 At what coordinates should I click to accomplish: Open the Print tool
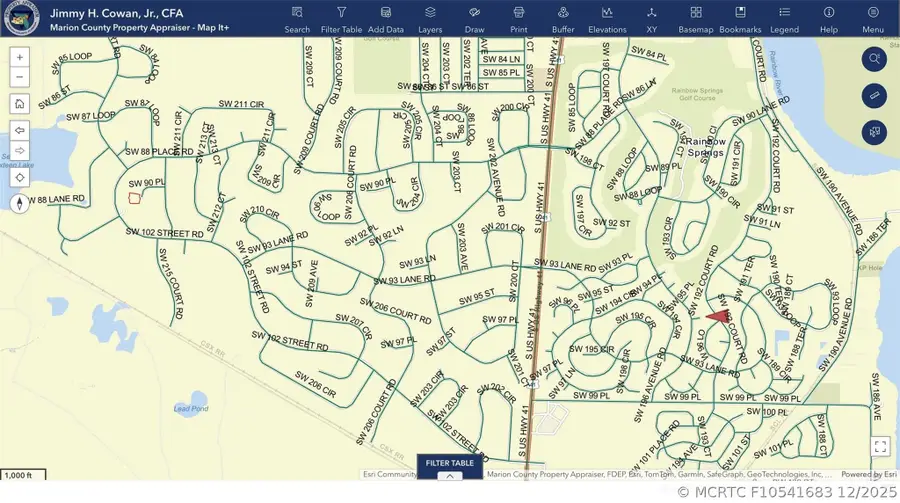click(518, 19)
